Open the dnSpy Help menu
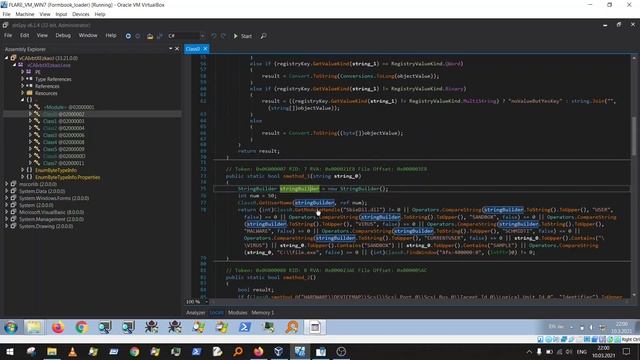This screenshot has height=360, width=640. tap(111, 36)
